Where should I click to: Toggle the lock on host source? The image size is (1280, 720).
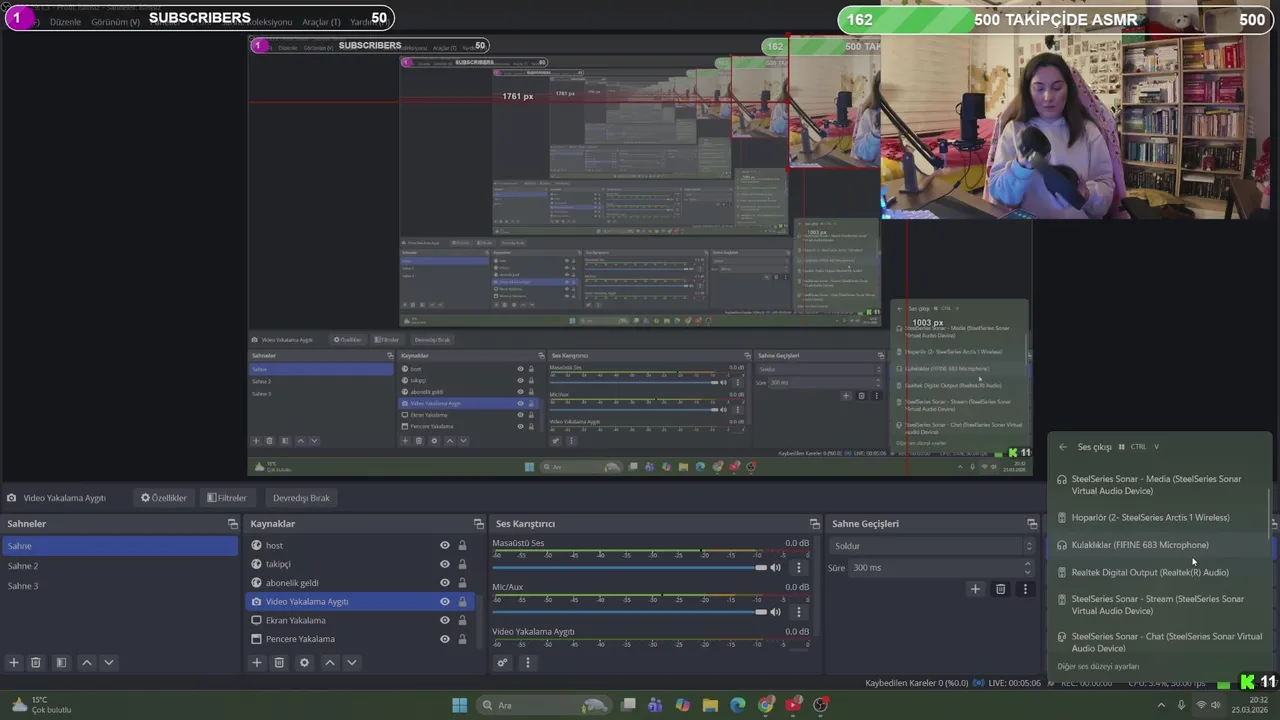[462, 545]
